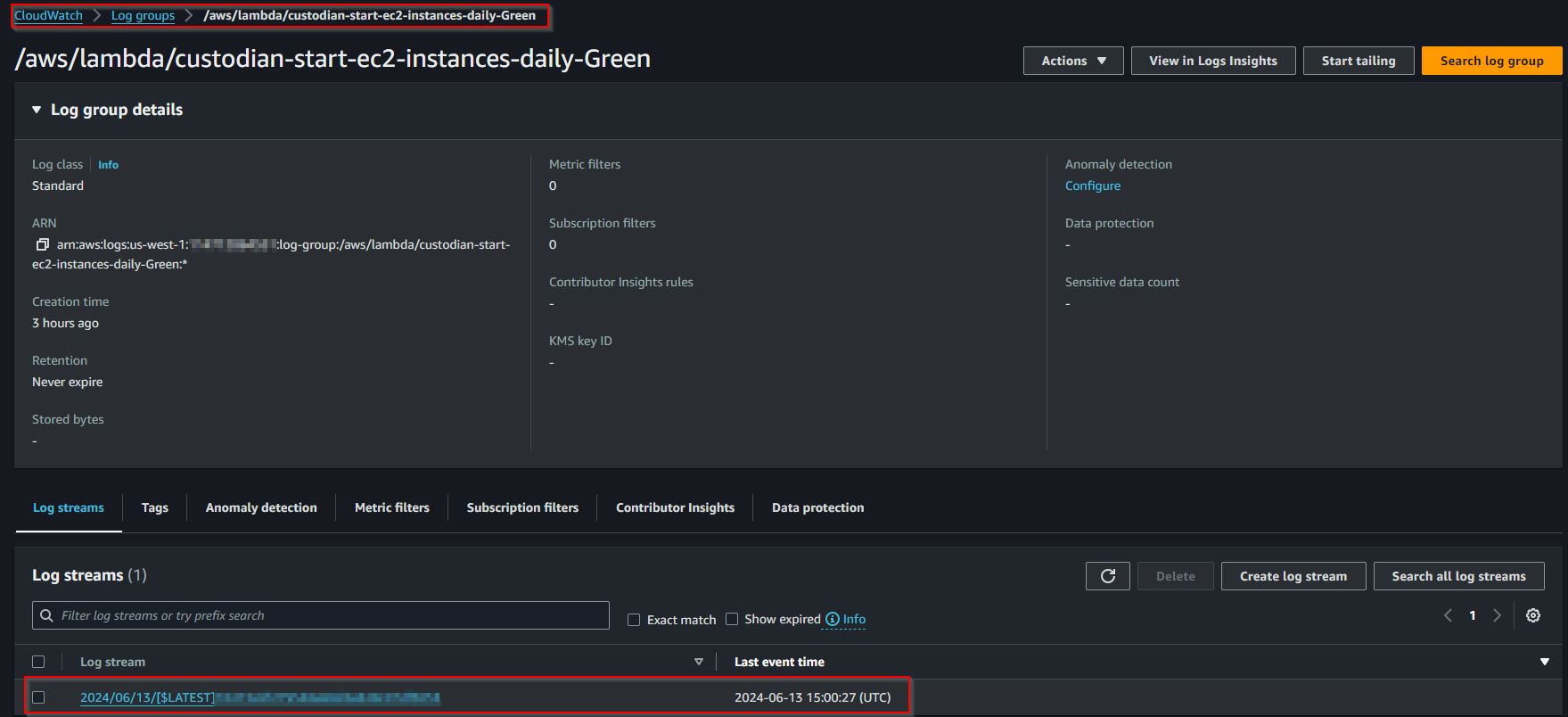Click page number 1 in pagination
The image size is (1568, 717).
coord(1473,615)
